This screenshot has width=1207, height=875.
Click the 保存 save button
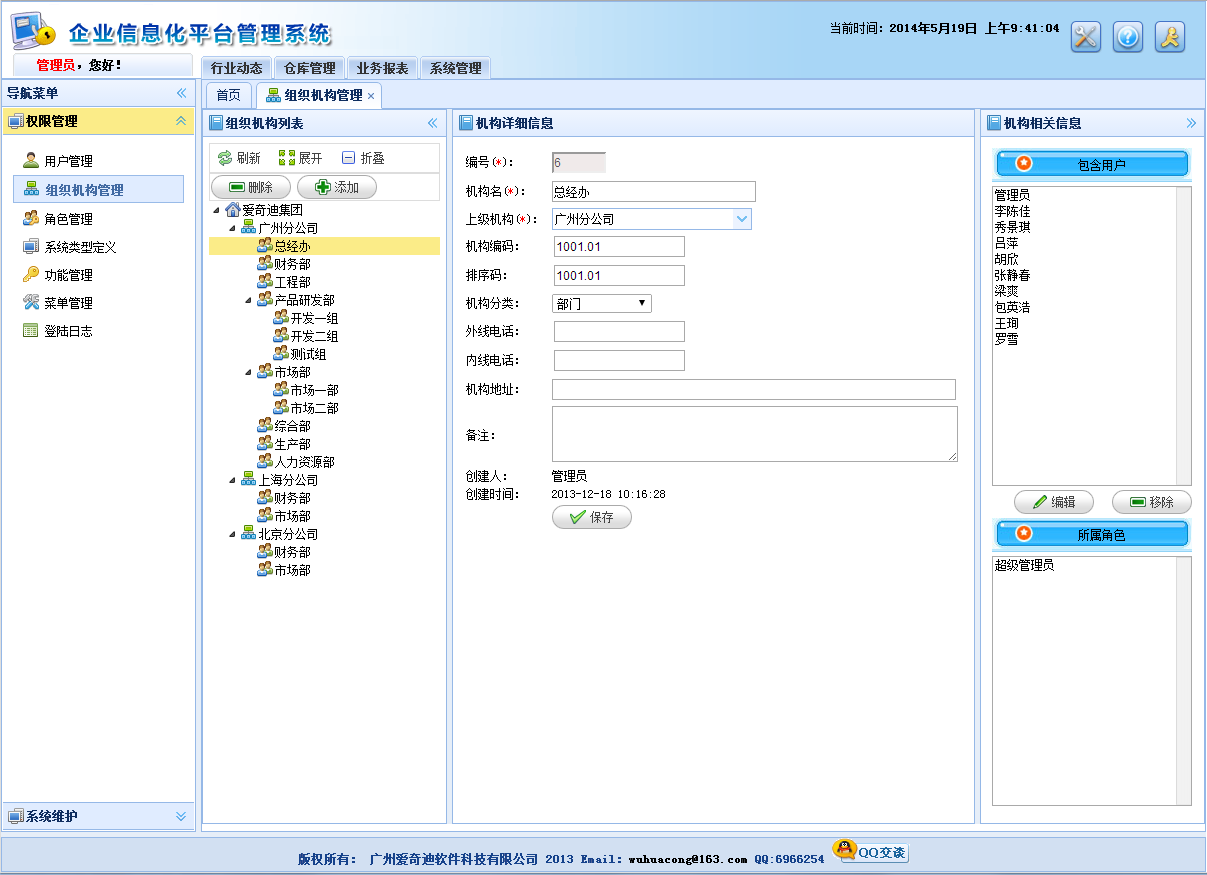(592, 517)
